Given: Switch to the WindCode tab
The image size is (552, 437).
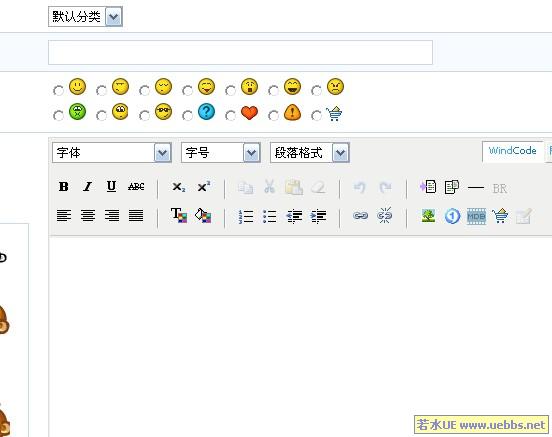Looking at the screenshot, I should click(x=512, y=151).
